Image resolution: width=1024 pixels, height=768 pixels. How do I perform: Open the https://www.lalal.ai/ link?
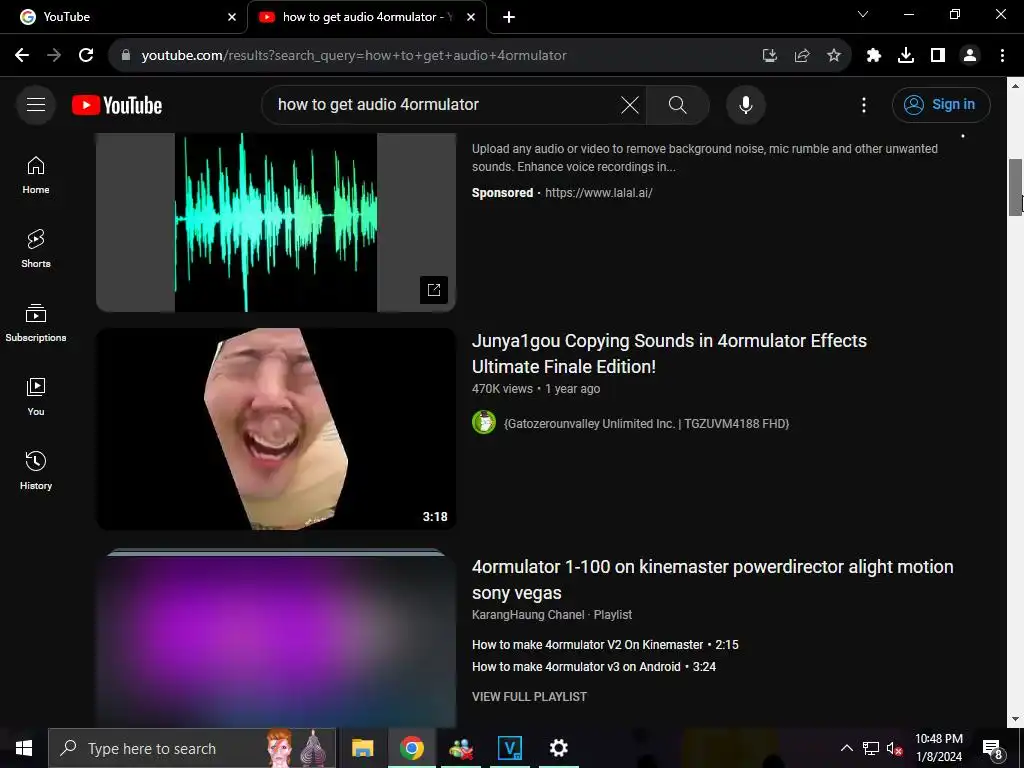tap(598, 193)
